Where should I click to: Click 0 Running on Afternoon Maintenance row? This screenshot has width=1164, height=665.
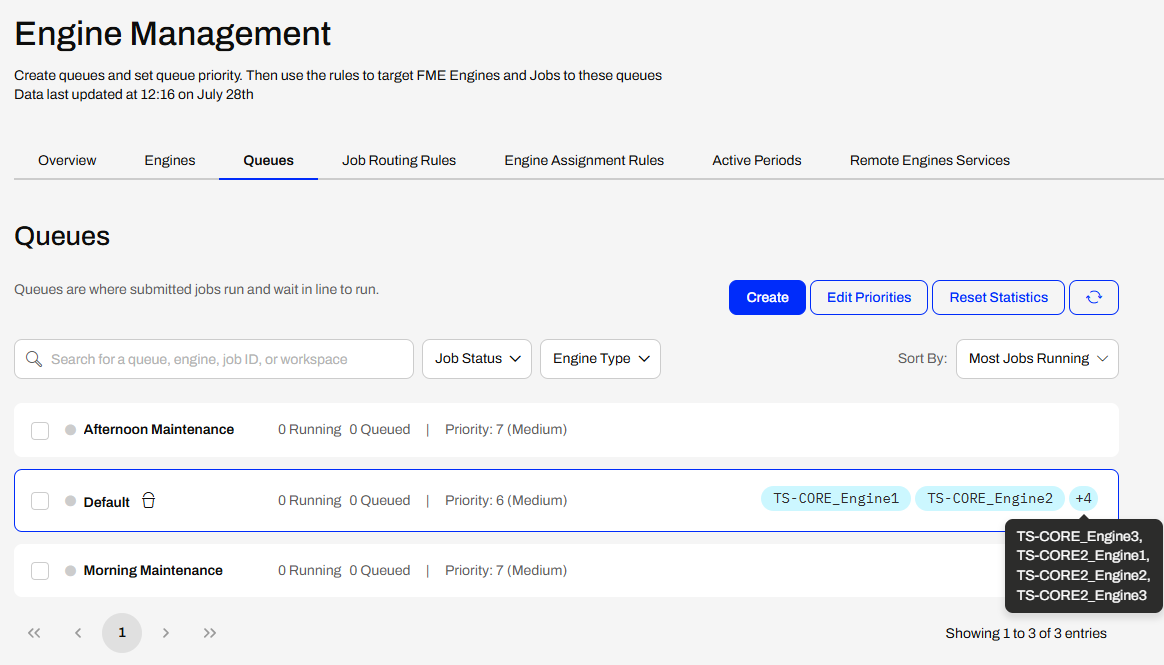tap(310, 430)
